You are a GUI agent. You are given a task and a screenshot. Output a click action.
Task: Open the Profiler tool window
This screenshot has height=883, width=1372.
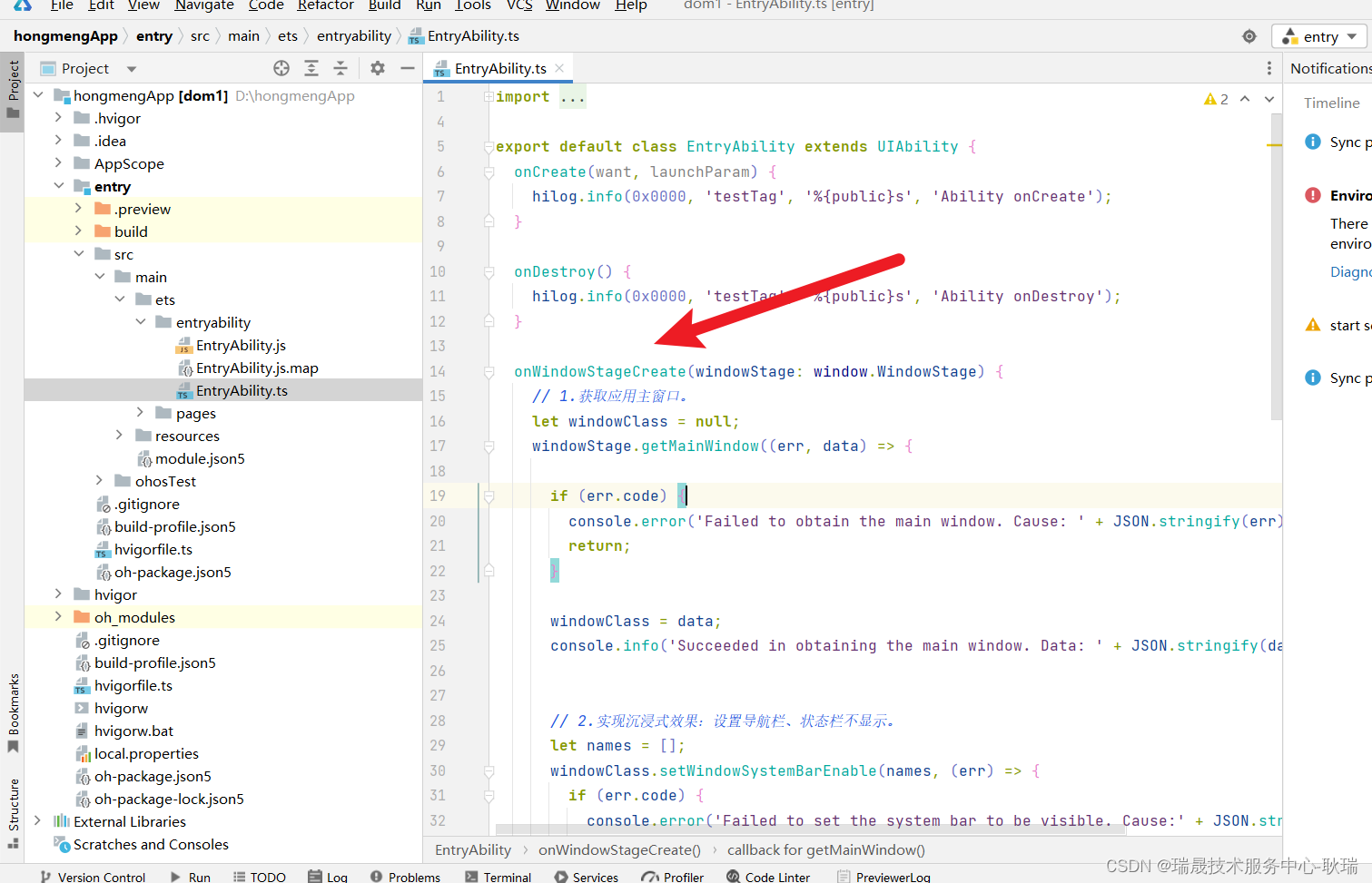(672, 877)
